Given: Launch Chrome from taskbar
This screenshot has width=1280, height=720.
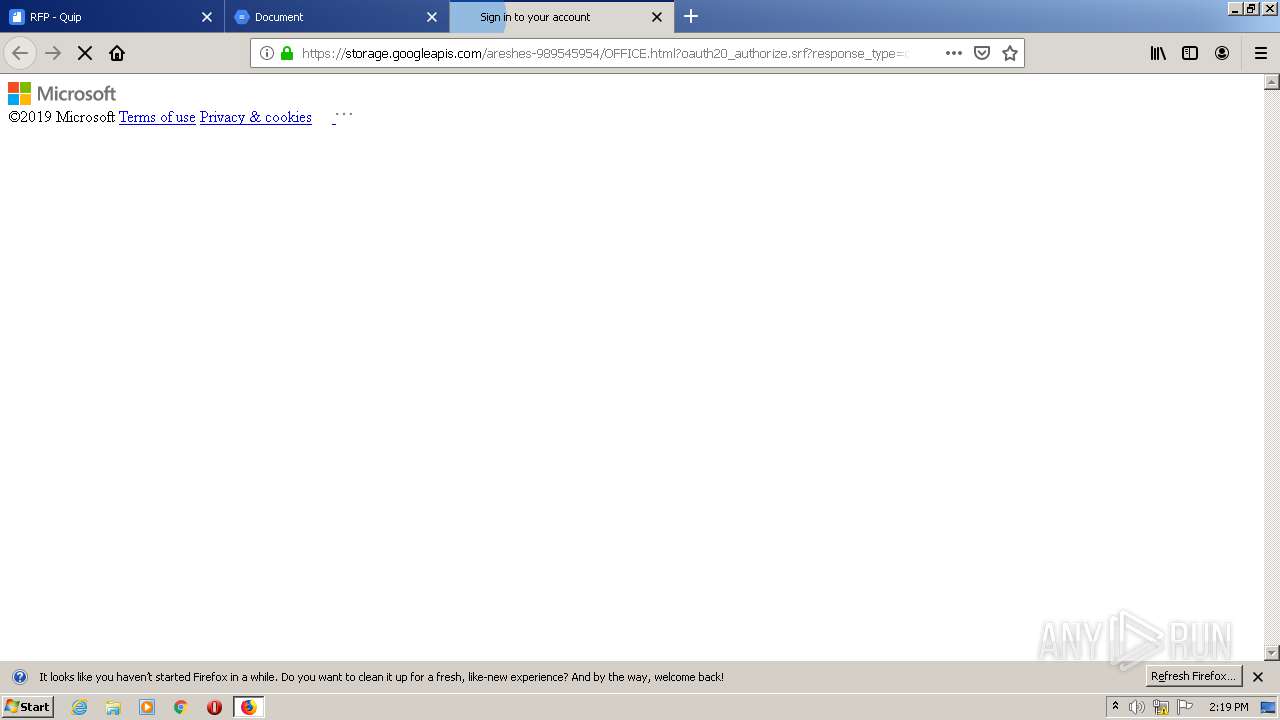Looking at the screenshot, I should 181,707.
